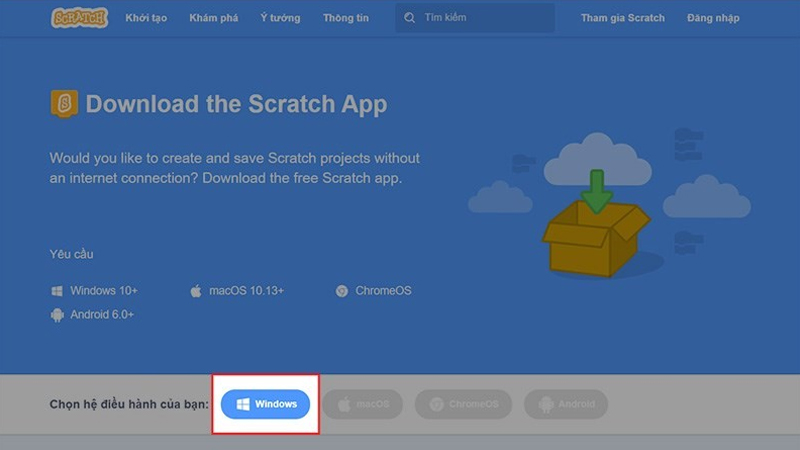
Task: Click the Download the Scratch App heading
Action: tap(236, 104)
